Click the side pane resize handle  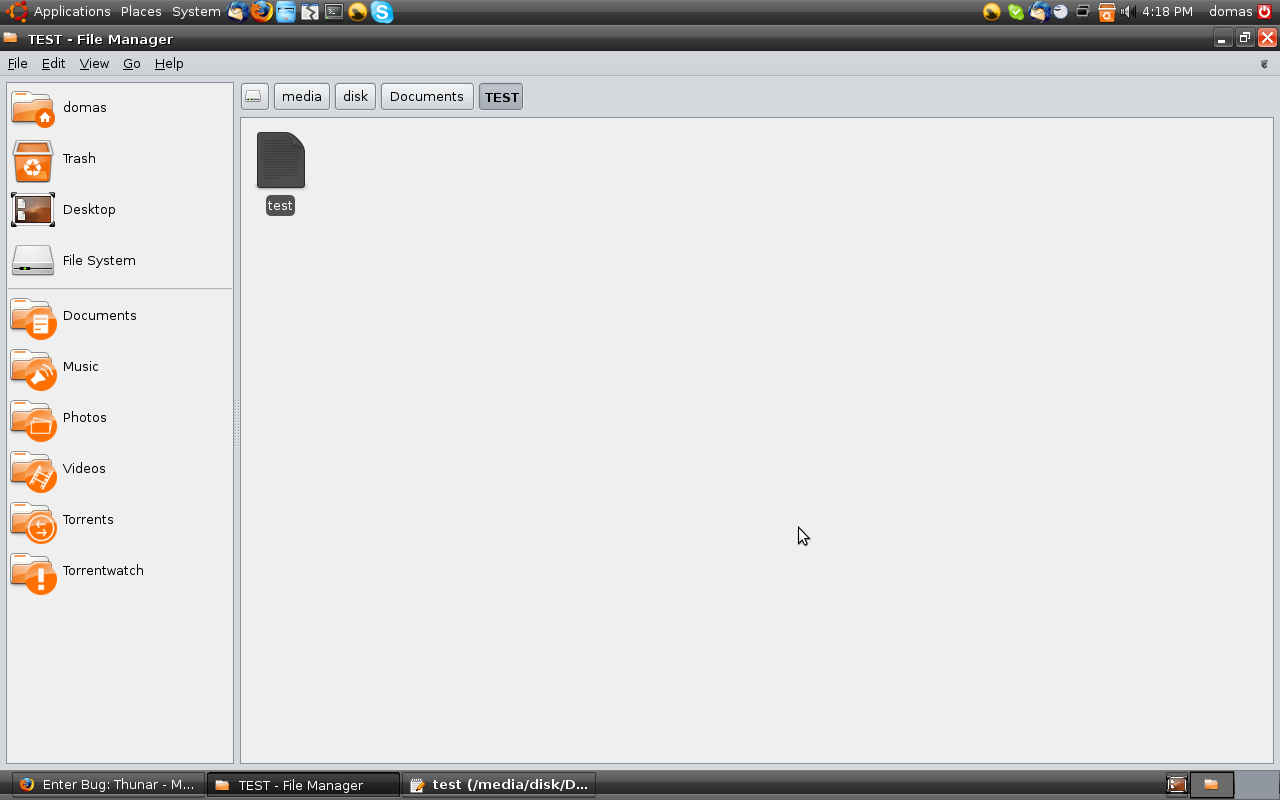(237, 423)
